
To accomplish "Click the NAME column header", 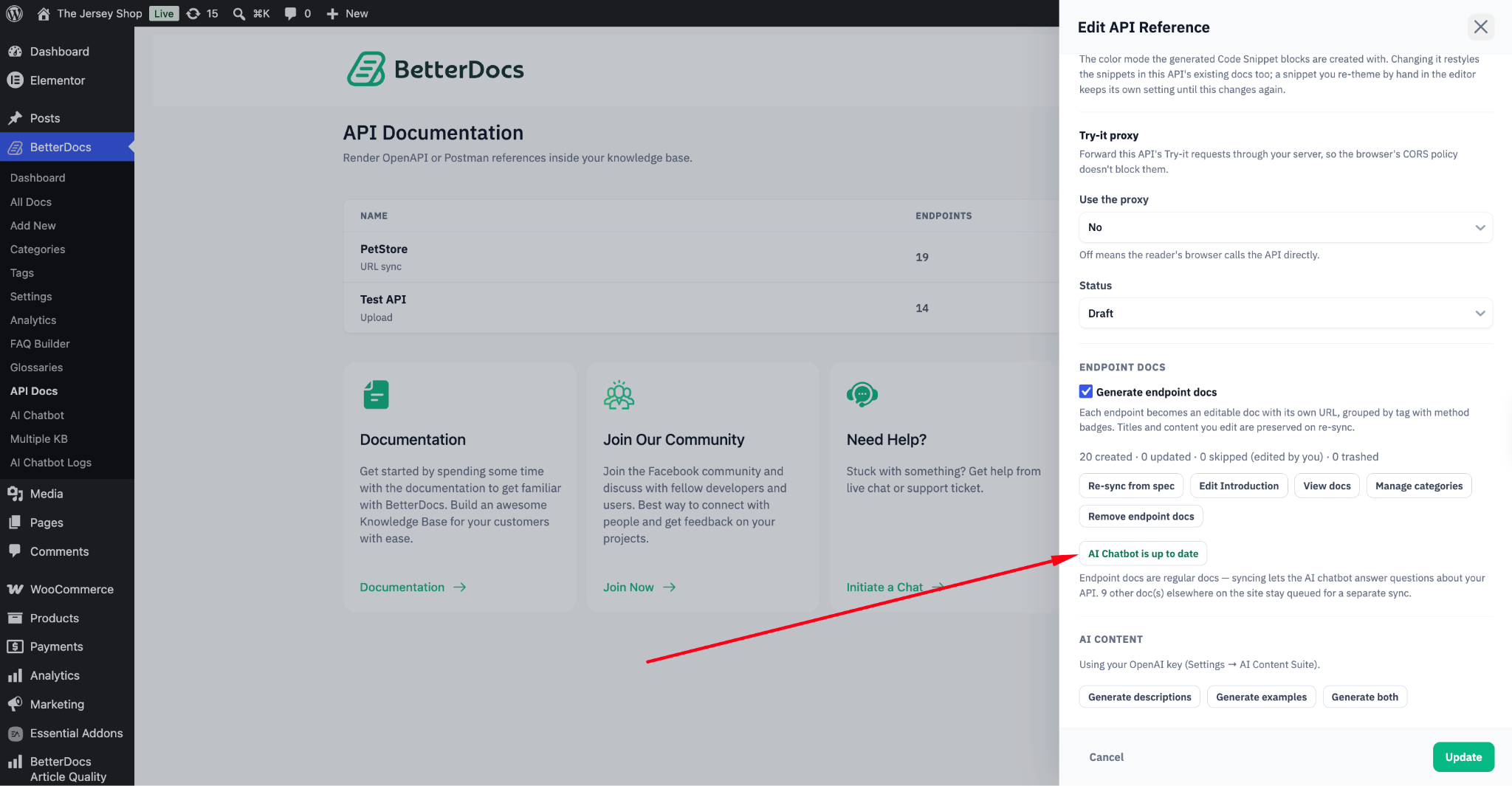I will 374,216.
